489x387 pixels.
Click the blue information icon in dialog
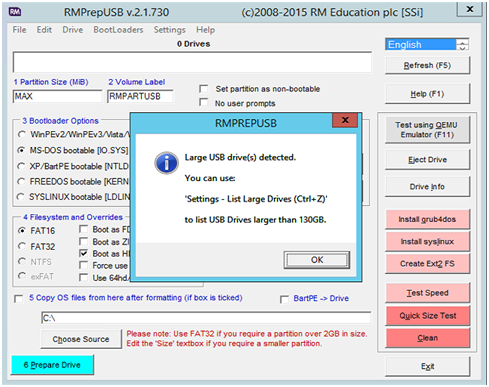pyautogui.click(x=166, y=163)
